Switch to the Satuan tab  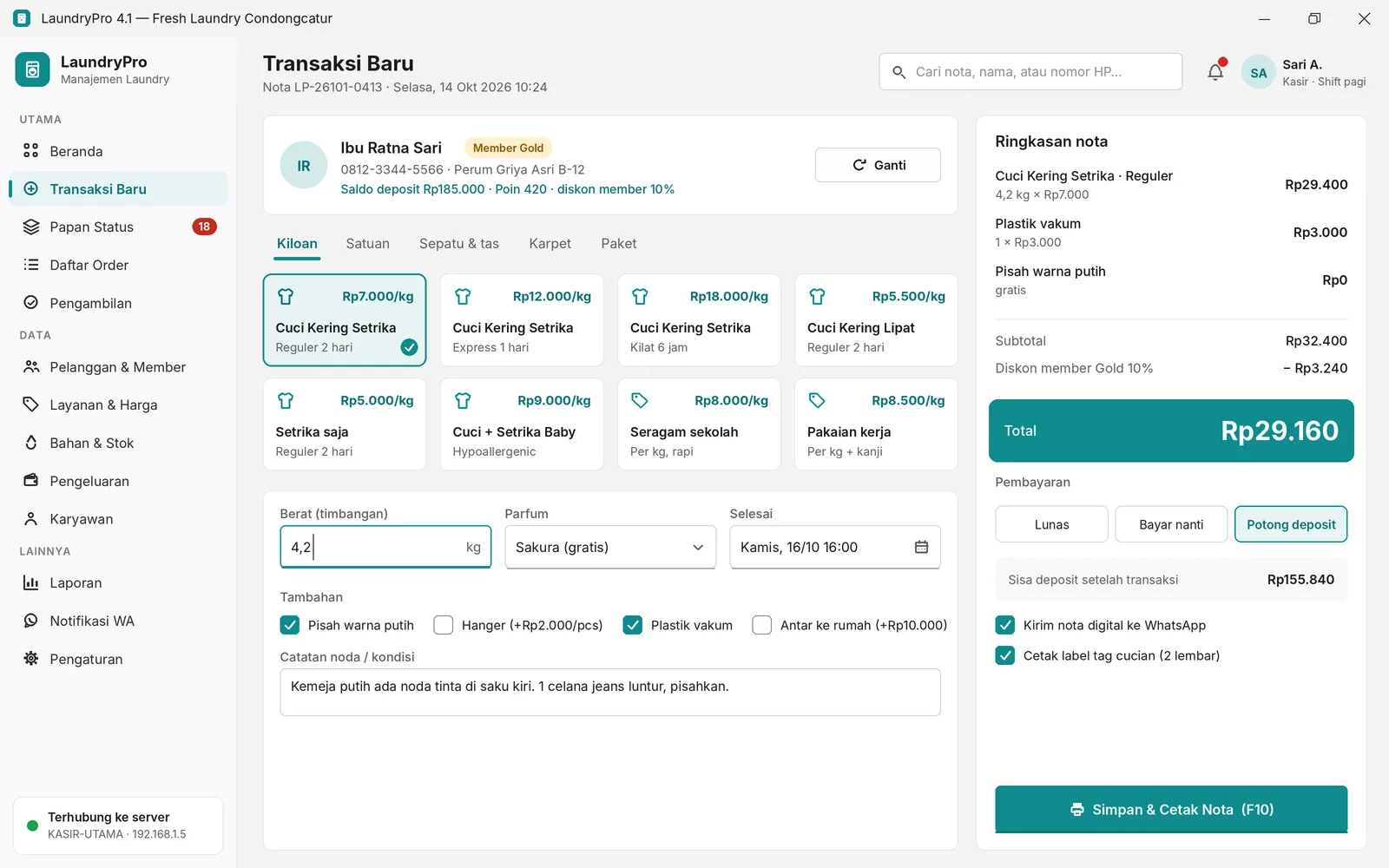[x=367, y=244]
